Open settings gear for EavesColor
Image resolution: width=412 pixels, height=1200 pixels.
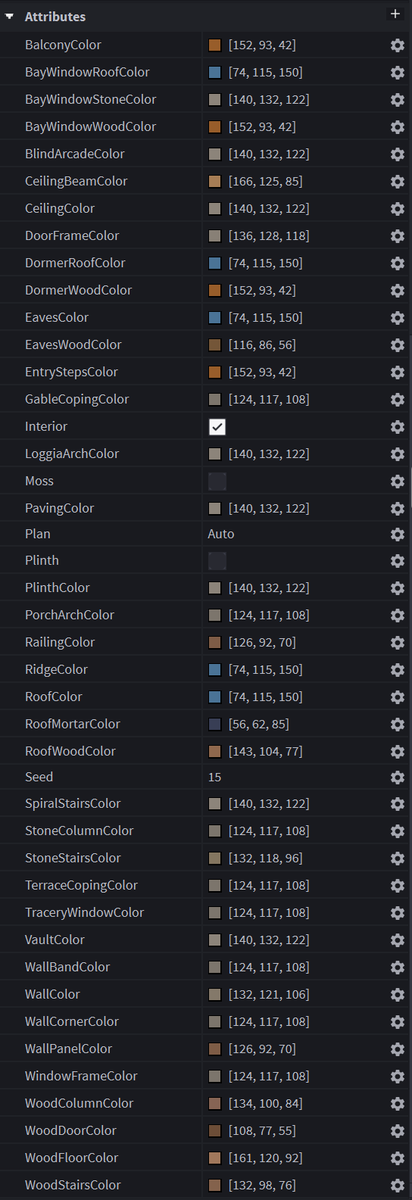pyautogui.click(x=397, y=318)
